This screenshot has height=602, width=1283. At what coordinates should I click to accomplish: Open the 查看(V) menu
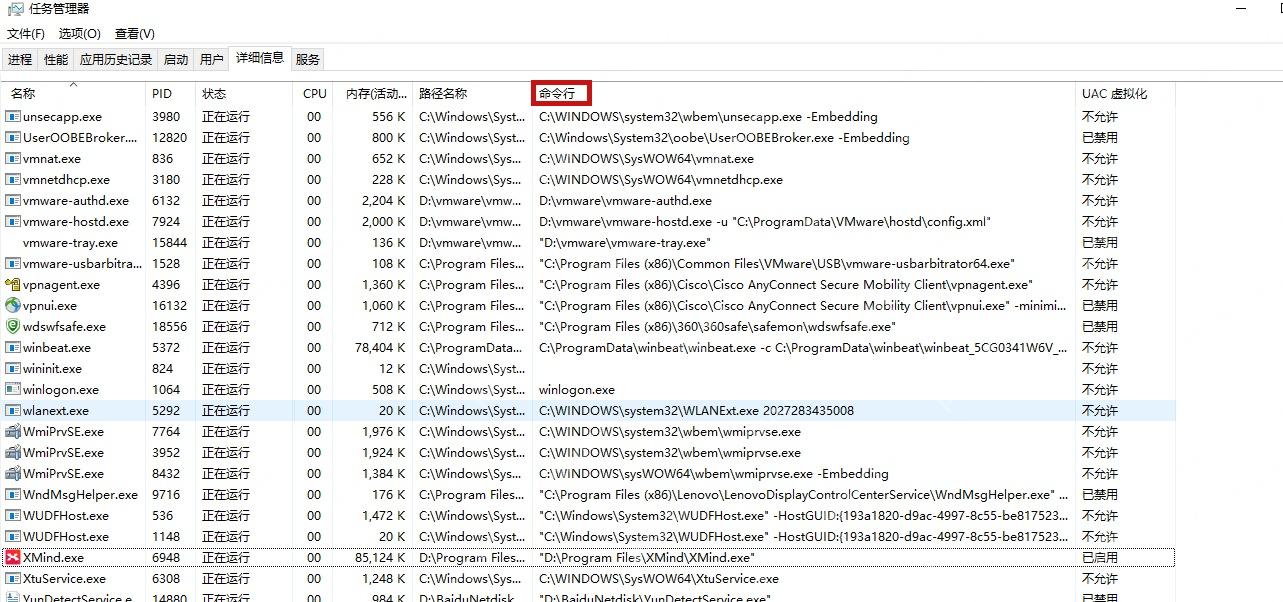[135, 34]
